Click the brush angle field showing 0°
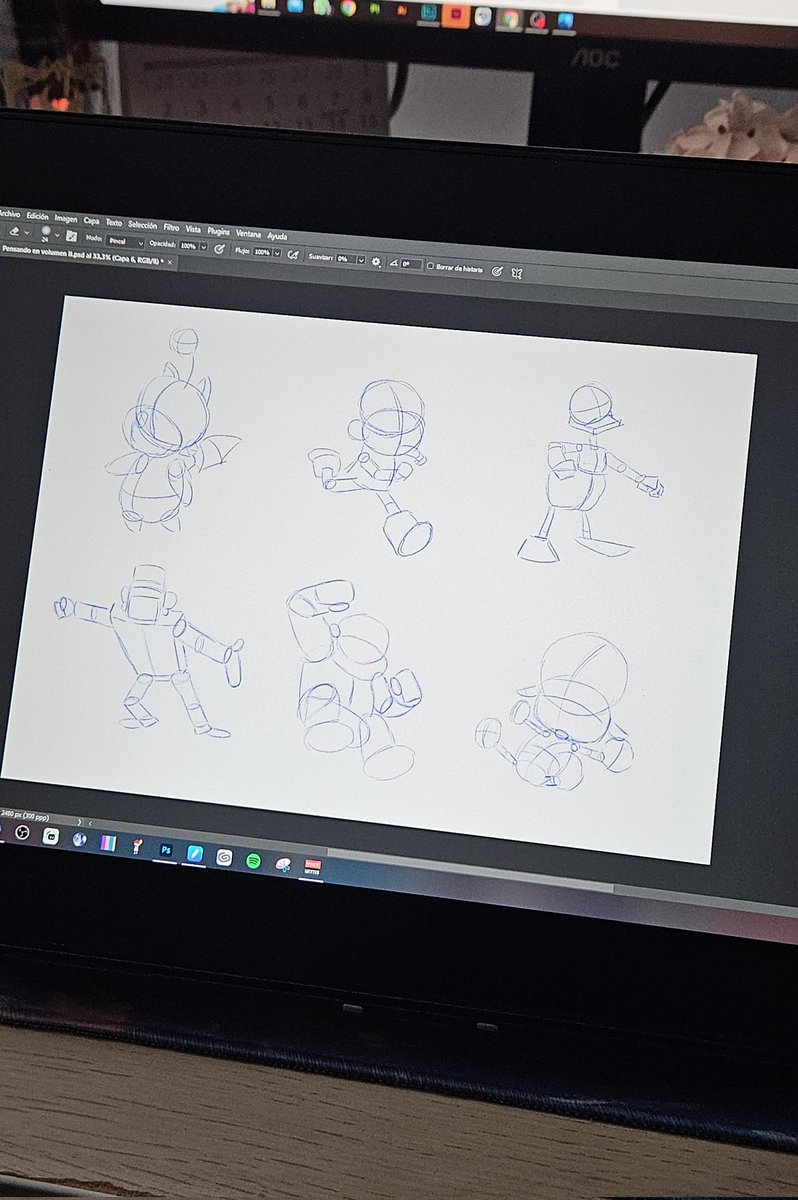The image size is (798, 1200). point(410,264)
